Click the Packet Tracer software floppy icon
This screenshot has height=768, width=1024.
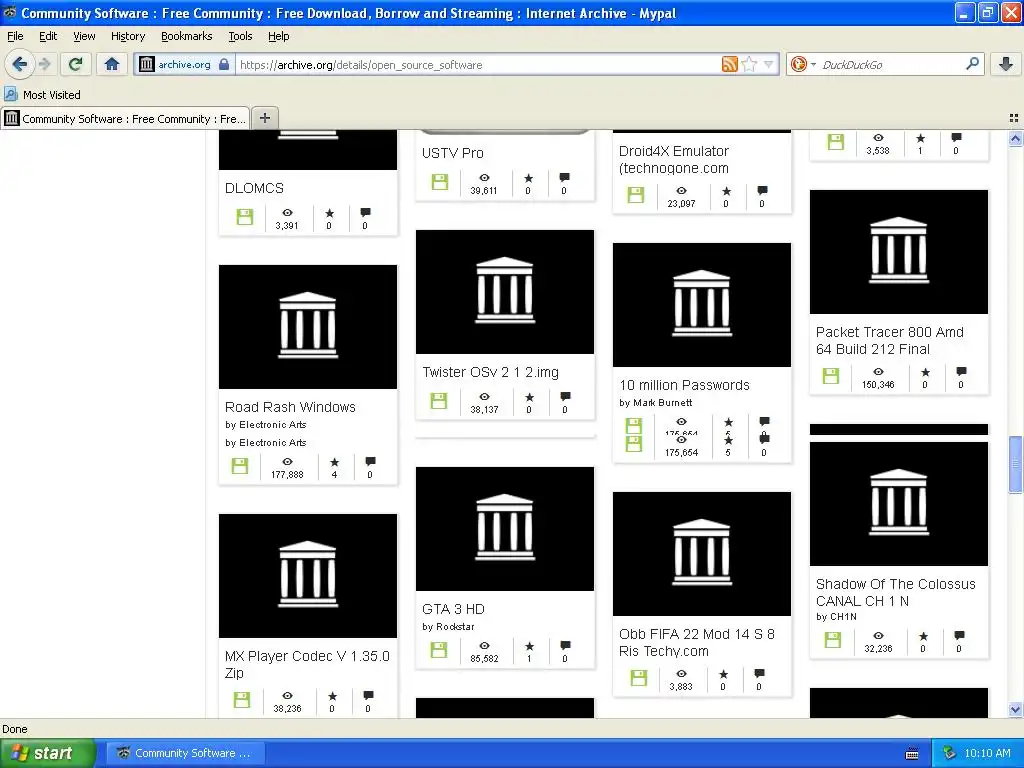(831, 376)
